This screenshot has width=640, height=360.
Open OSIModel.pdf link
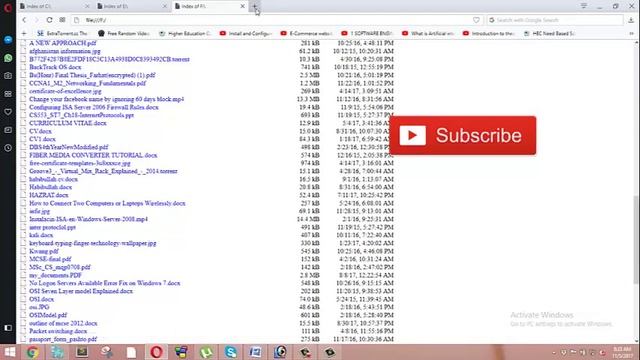point(48,315)
